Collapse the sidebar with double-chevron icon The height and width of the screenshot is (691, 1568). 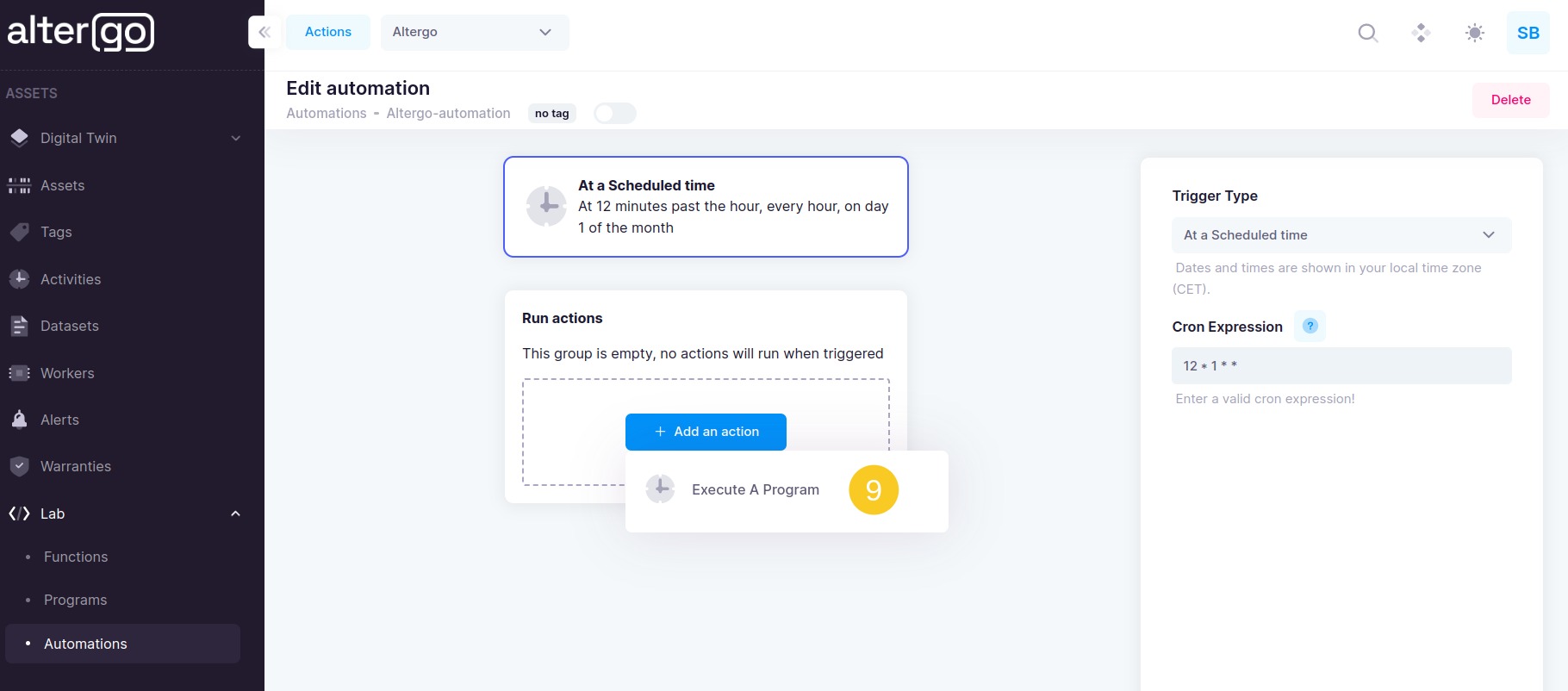pos(264,33)
